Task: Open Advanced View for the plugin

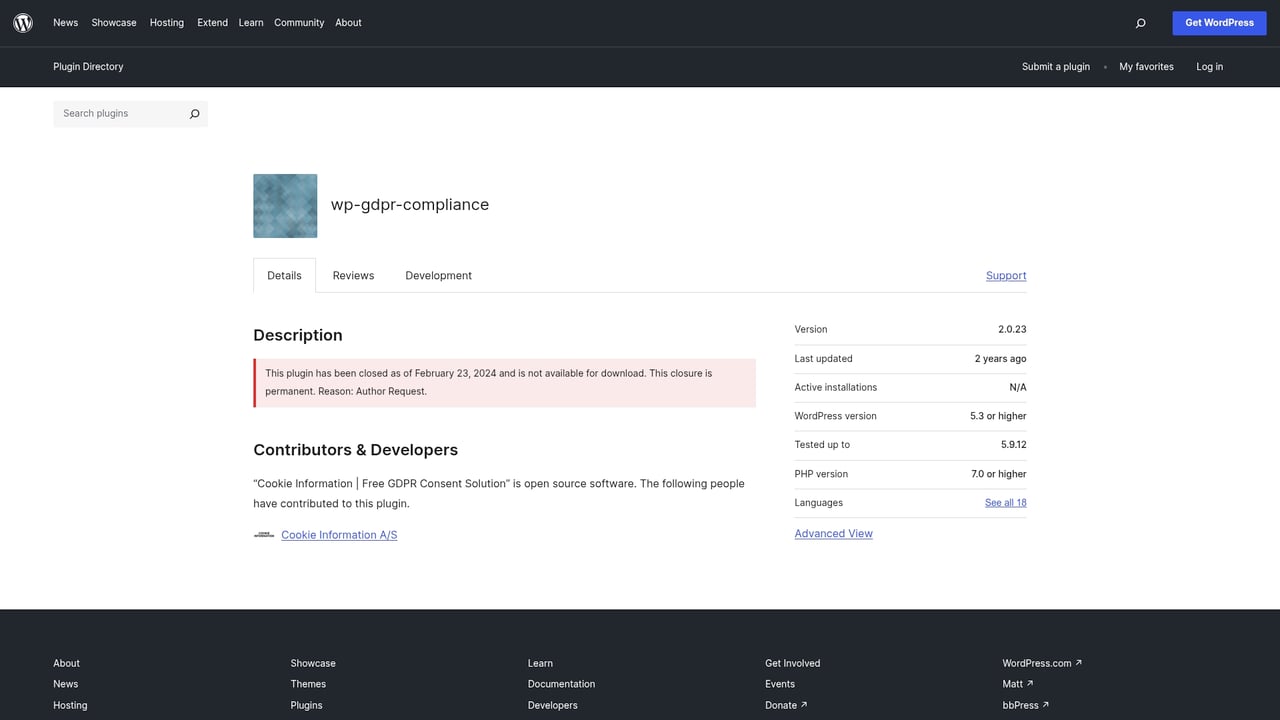Action: click(x=833, y=533)
